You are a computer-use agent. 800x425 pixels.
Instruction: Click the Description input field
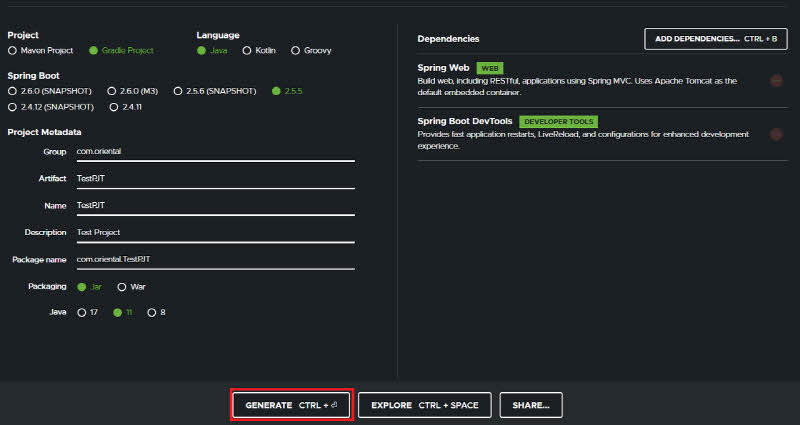[x=215, y=233]
